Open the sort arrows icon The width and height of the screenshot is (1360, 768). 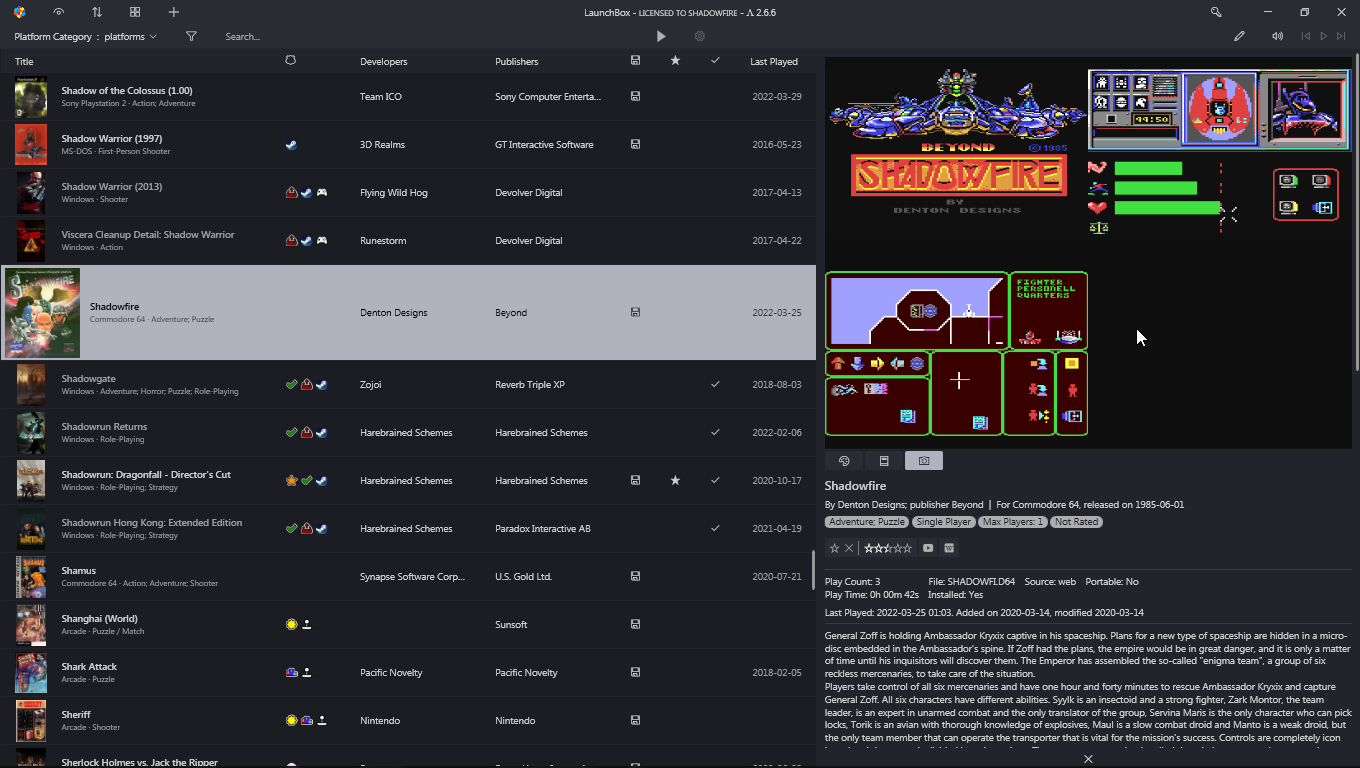click(x=97, y=12)
